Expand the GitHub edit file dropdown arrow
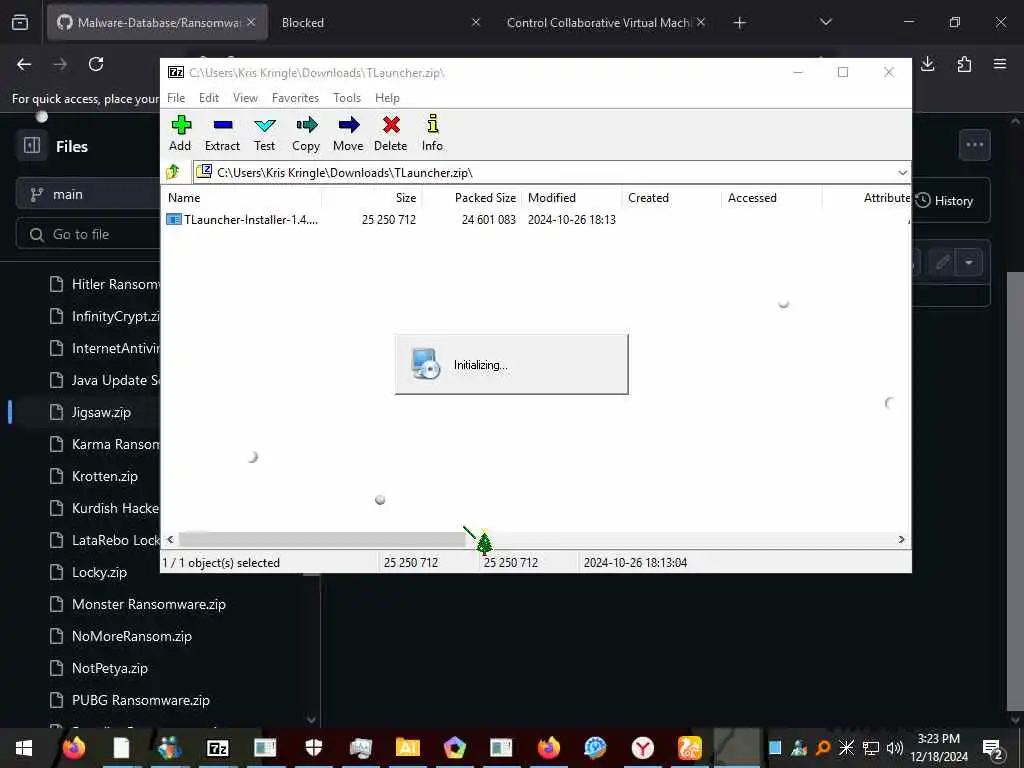The width and height of the screenshot is (1024, 768). (x=969, y=263)
